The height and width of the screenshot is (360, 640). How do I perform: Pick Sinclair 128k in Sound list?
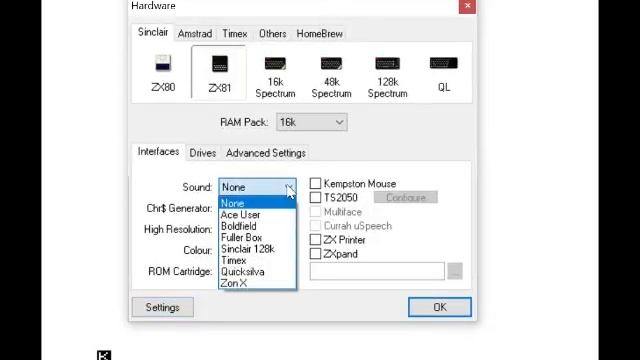point(257,249)
